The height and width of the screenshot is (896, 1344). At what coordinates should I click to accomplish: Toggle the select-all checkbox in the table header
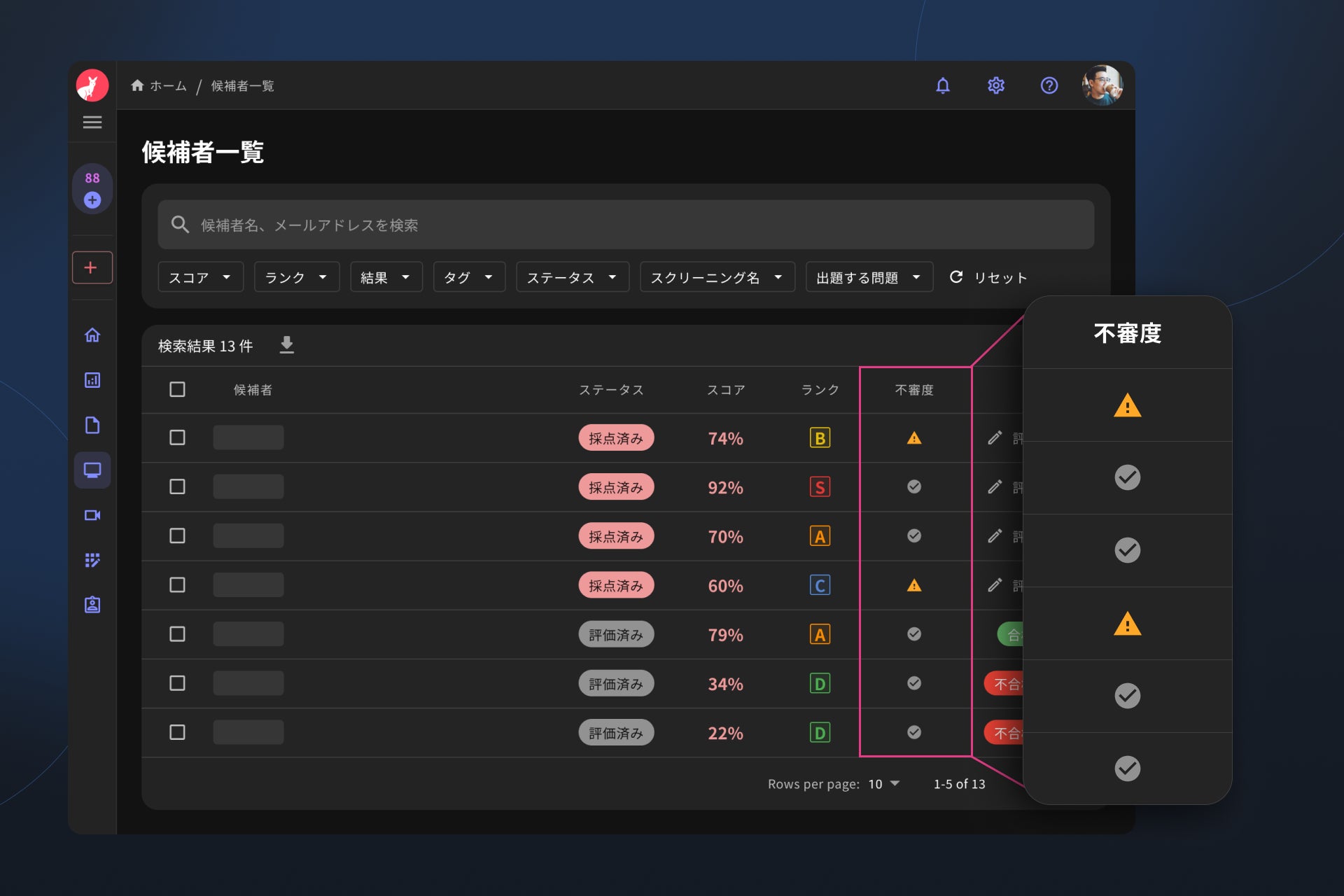[177, 389]
